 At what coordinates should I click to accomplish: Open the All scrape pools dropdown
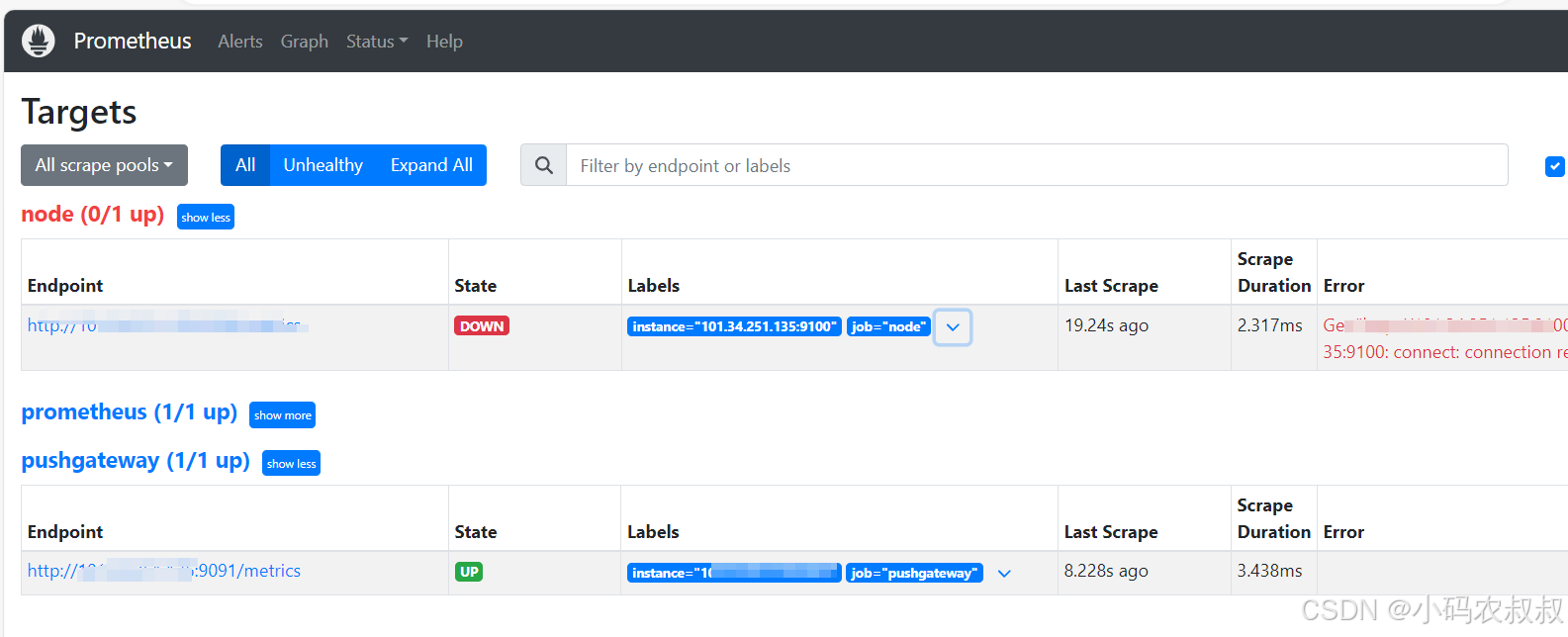click(104, 165)
